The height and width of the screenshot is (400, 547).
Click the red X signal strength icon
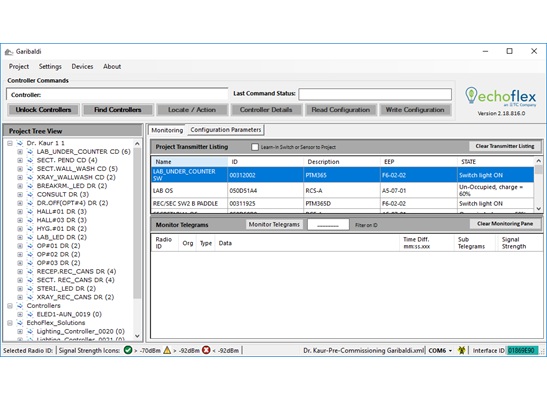206,350
